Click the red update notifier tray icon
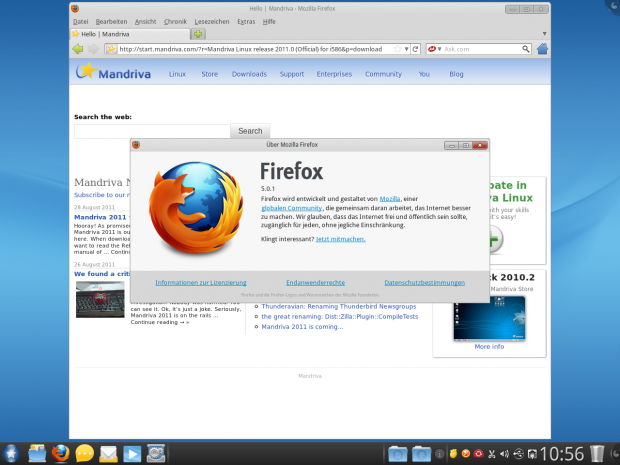 (479, 454)
